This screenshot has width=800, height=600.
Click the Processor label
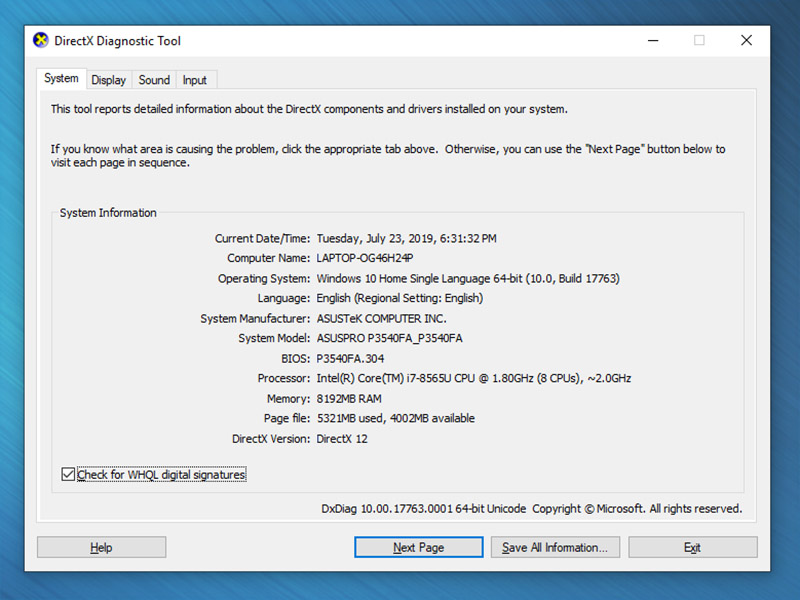[x=284, y=378]
